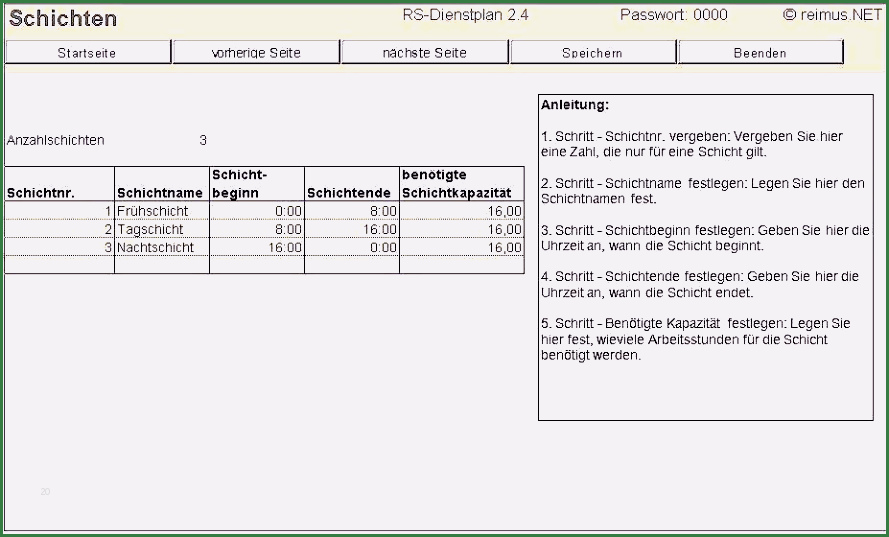
Task: Go to vorherige Seite
Action: coord(256,53)
